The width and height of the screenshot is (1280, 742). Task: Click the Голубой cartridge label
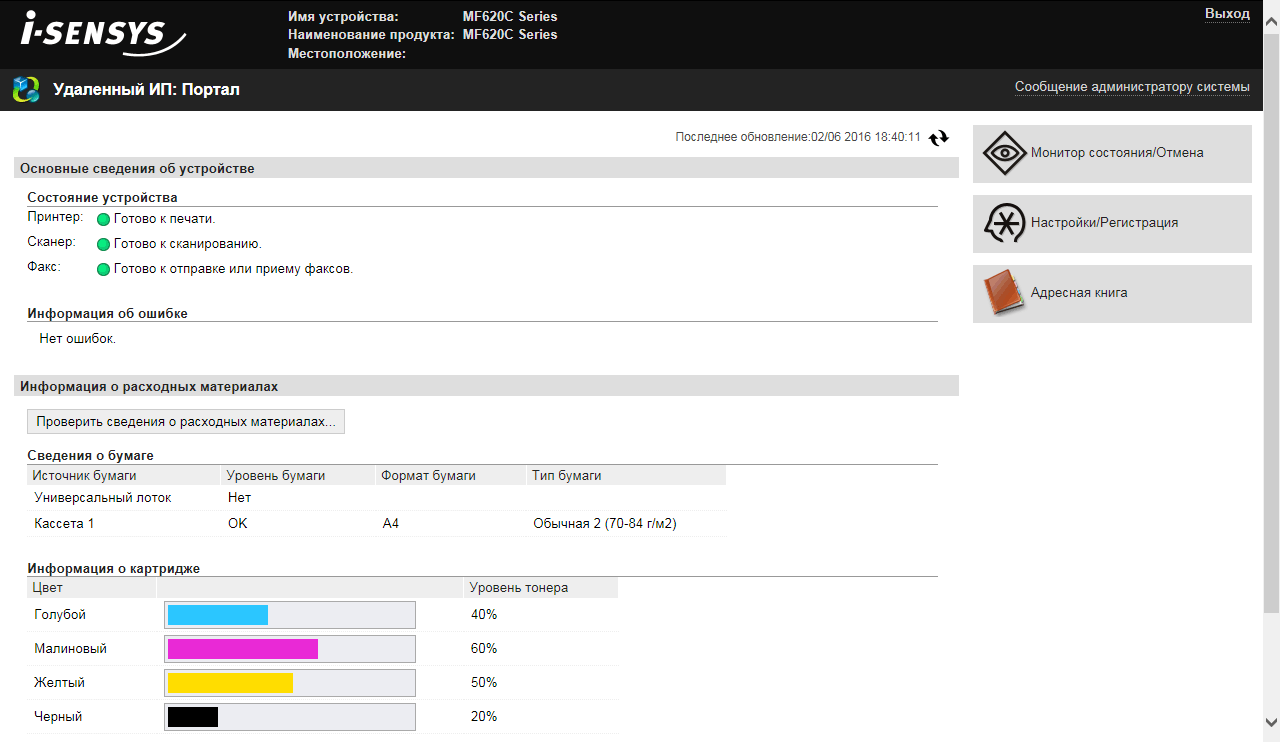pos(60,615)
